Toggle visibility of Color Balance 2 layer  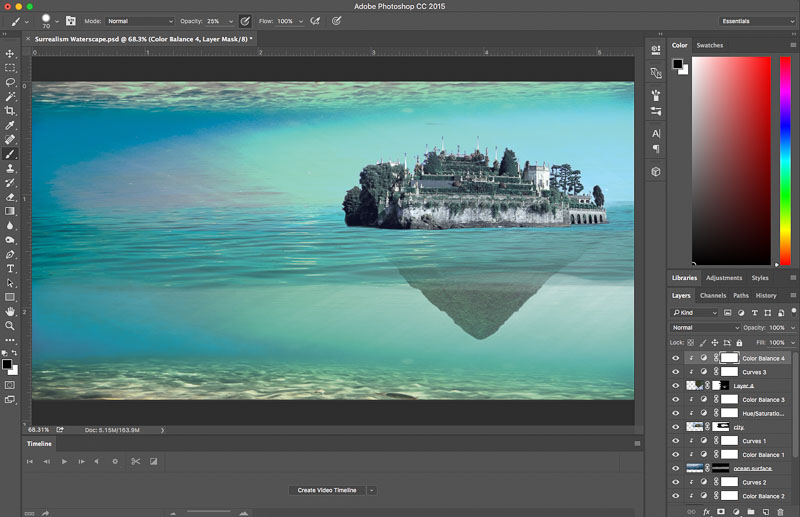[x=676, y=496]
